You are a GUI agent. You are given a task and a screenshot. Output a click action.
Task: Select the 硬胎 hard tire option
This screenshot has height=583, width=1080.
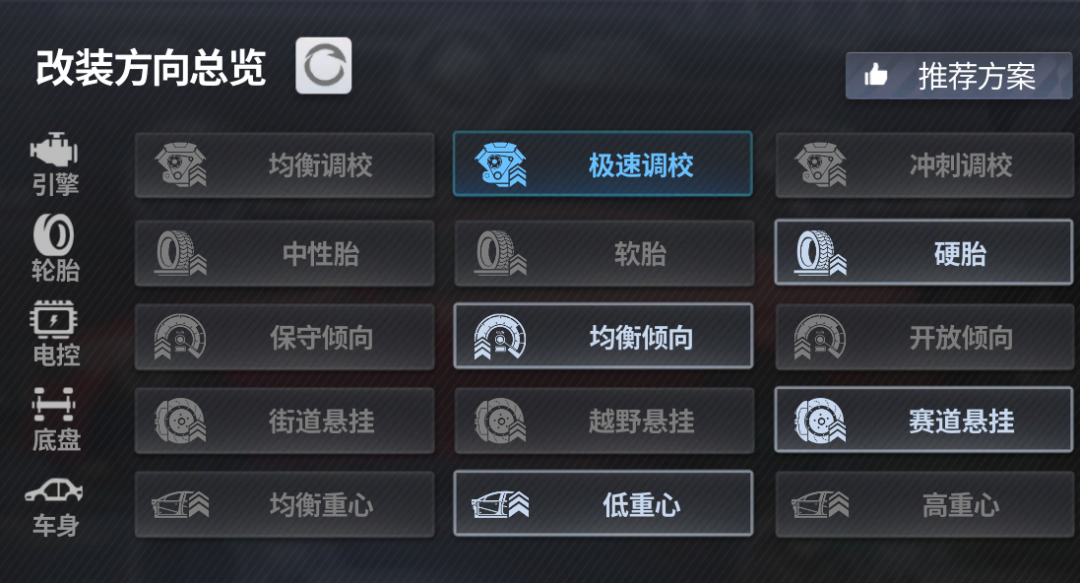point(924,252)
